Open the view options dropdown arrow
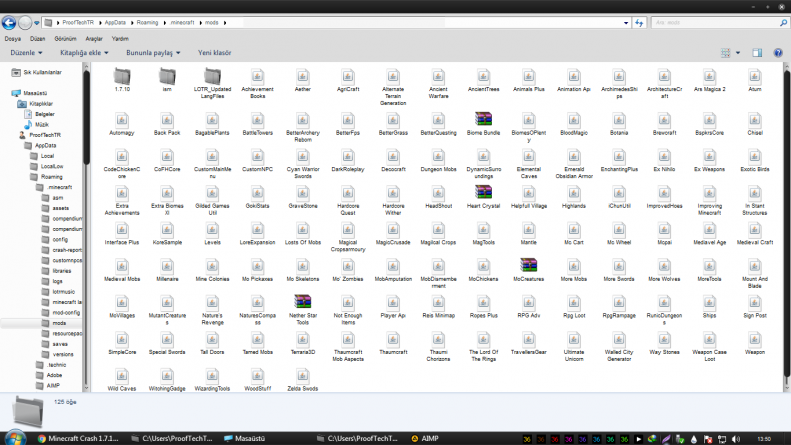Viewport: 791px width, 445px height. click(x=738, y=52)
